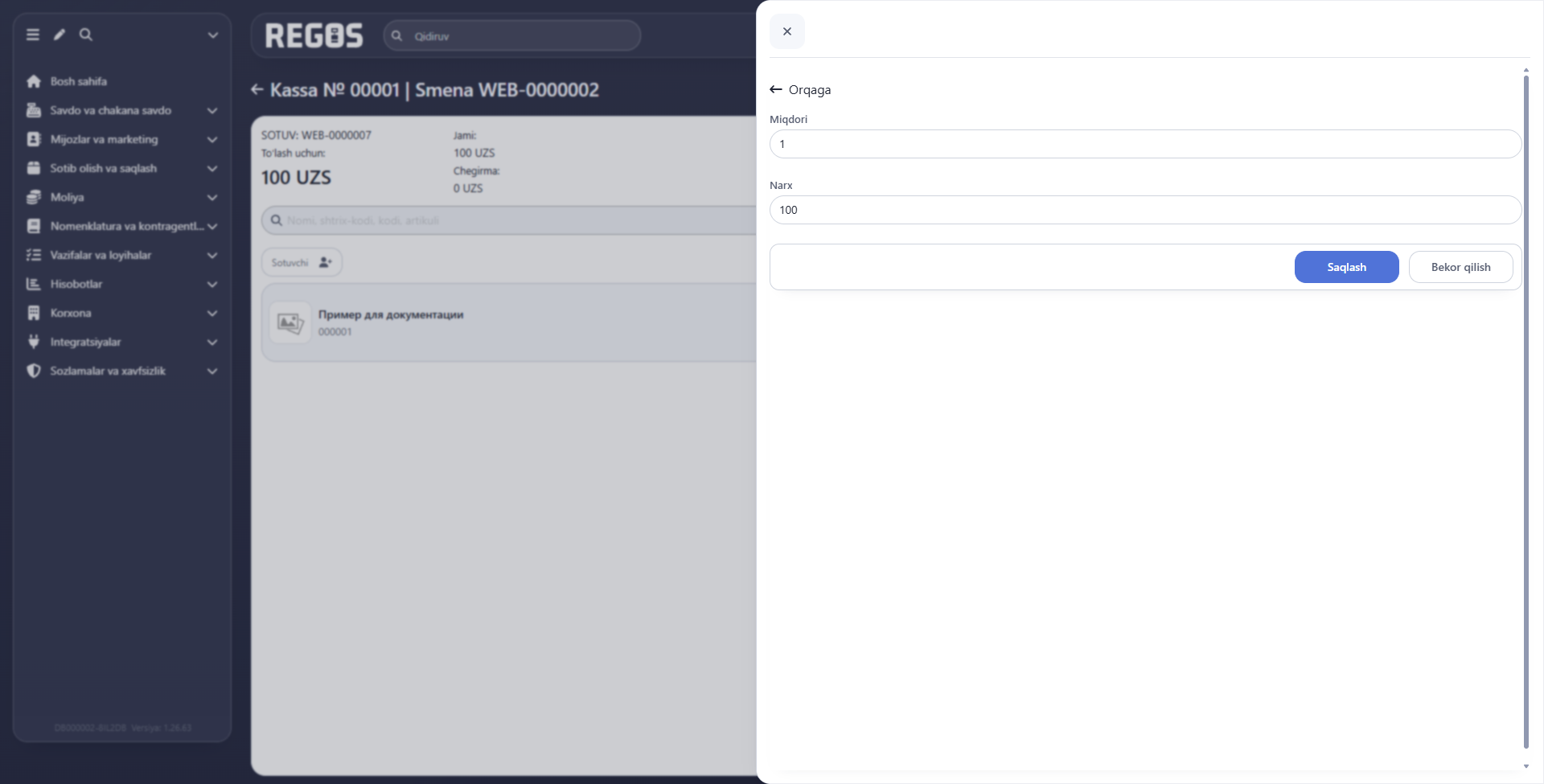Click the scrollbar down arrow in panel
This screenshot has height=784, width=1544.
click(x=1526, y=766)
